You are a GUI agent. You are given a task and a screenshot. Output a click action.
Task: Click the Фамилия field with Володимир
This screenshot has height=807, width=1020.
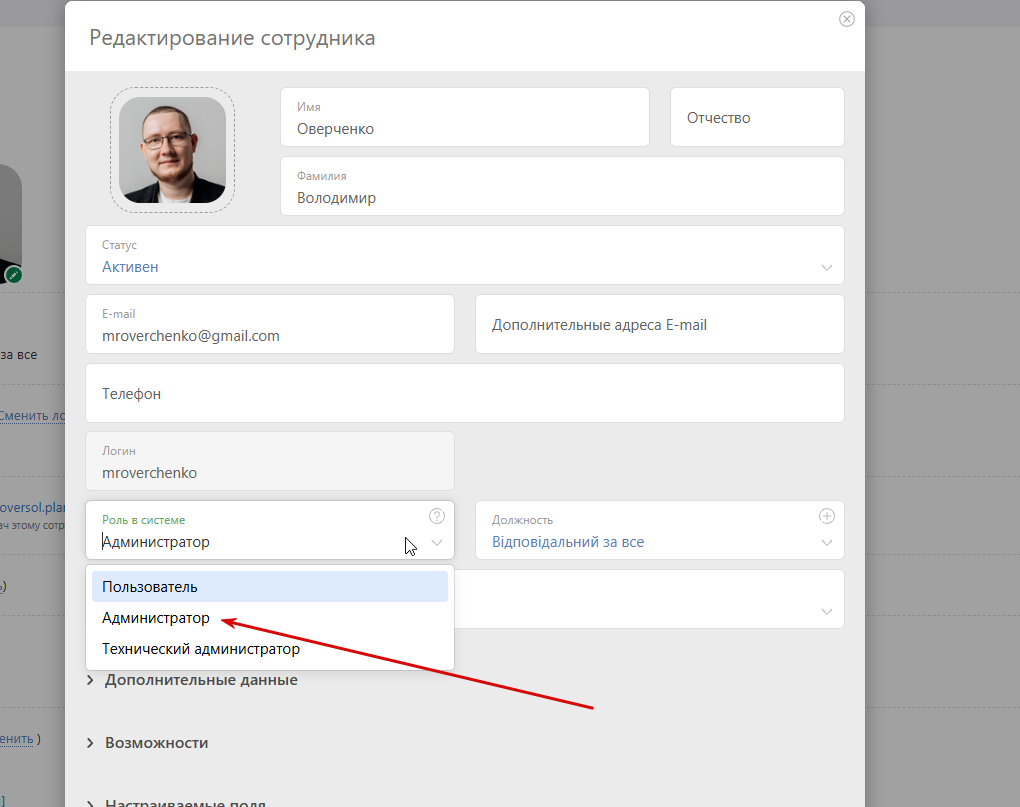pos(562,186)
